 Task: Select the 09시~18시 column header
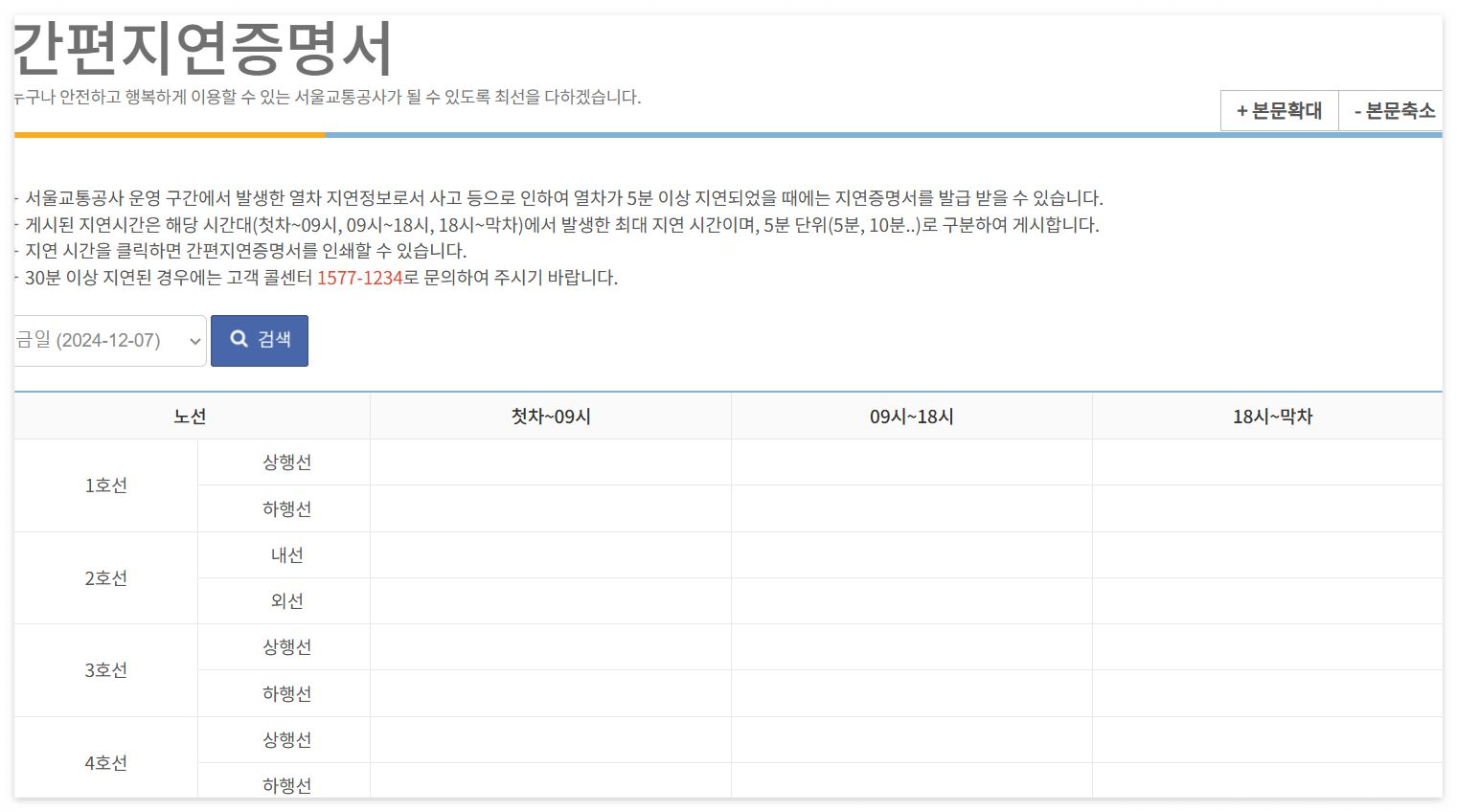912,417
